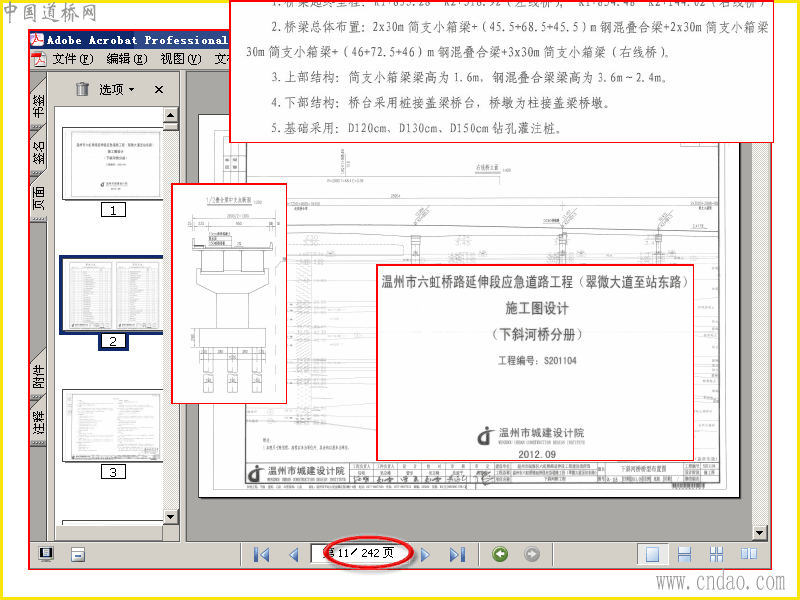Screen dimensions: 800x600
Task: Select Continuous page layout icon
Action: tap(684, 554)
